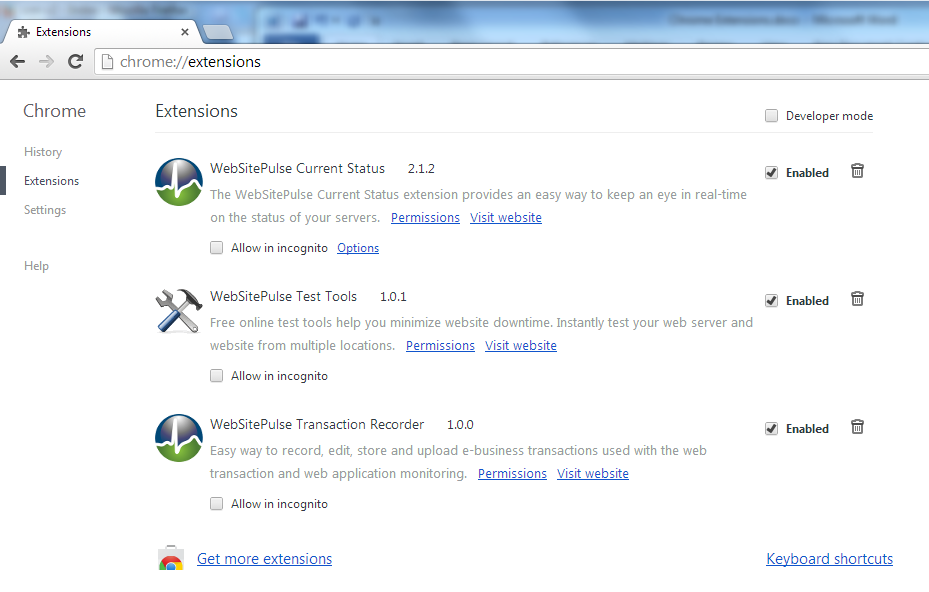Click the address bar showing chrome://extensions
This screenshot has width=929, height=592.
coord(510,62)
